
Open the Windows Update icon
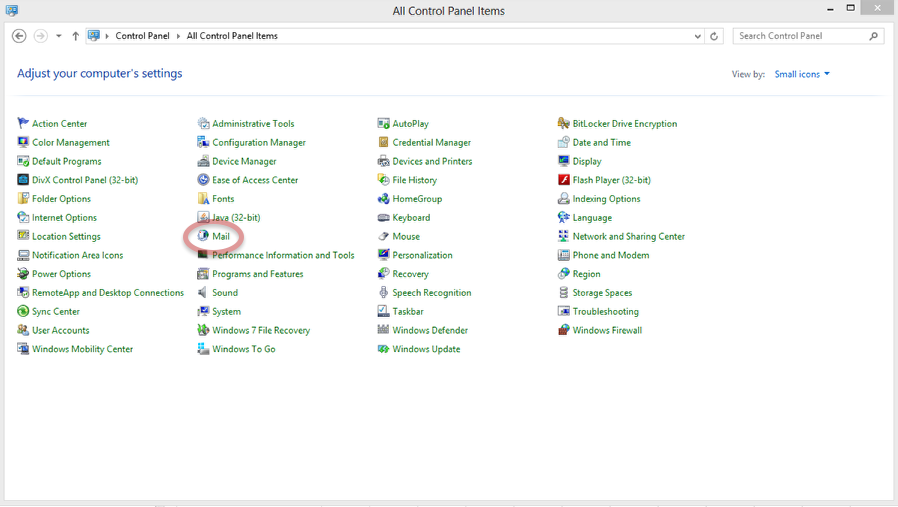(x=383, y=349)
